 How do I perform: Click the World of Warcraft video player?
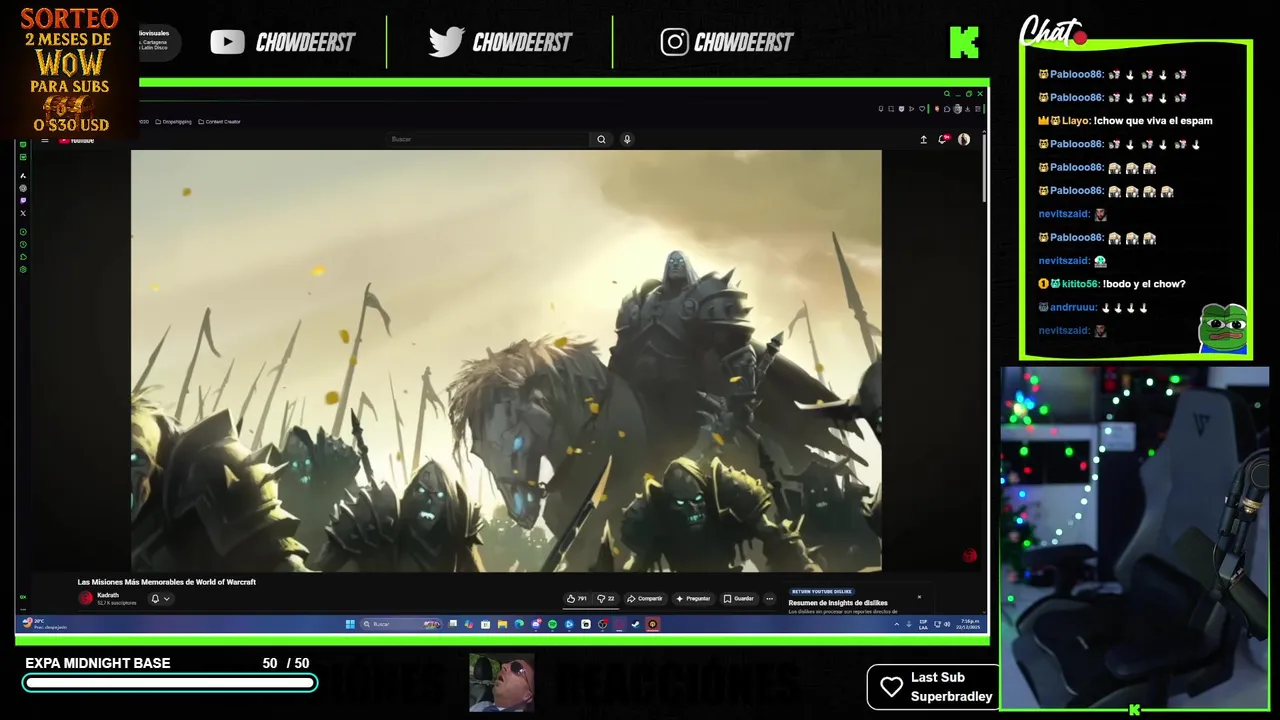(506, 360)
